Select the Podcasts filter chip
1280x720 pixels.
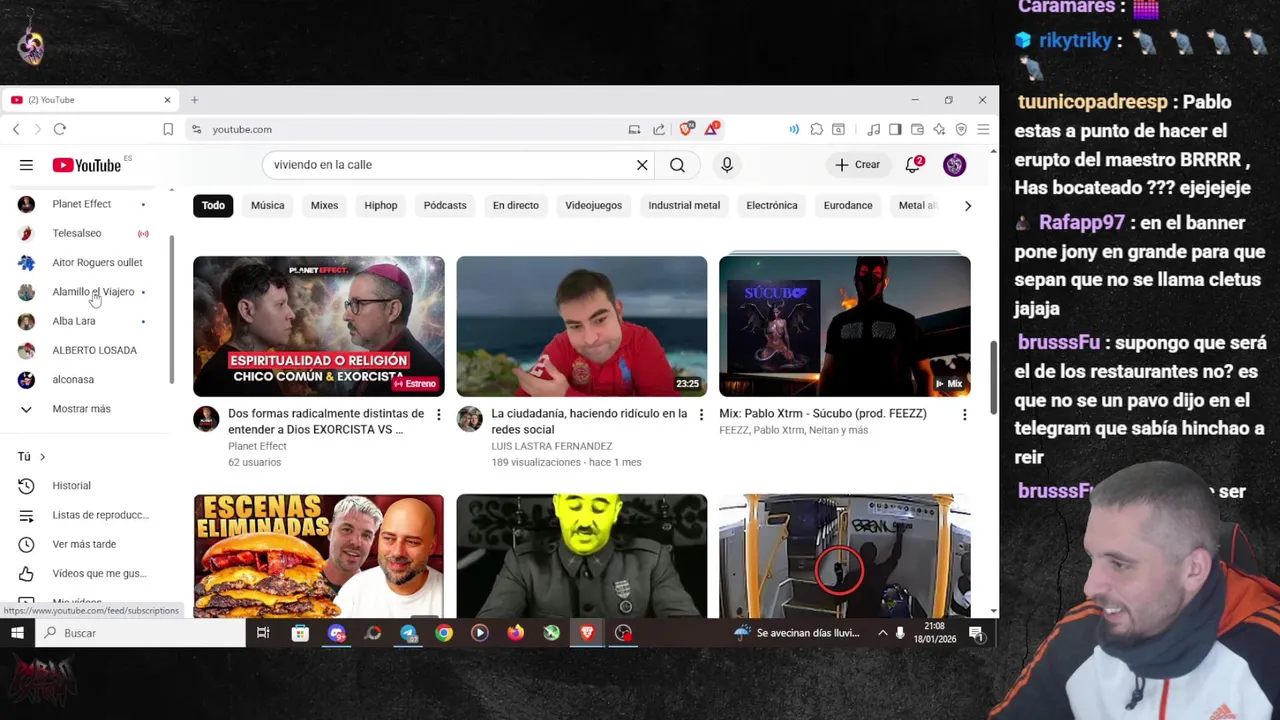445,205
